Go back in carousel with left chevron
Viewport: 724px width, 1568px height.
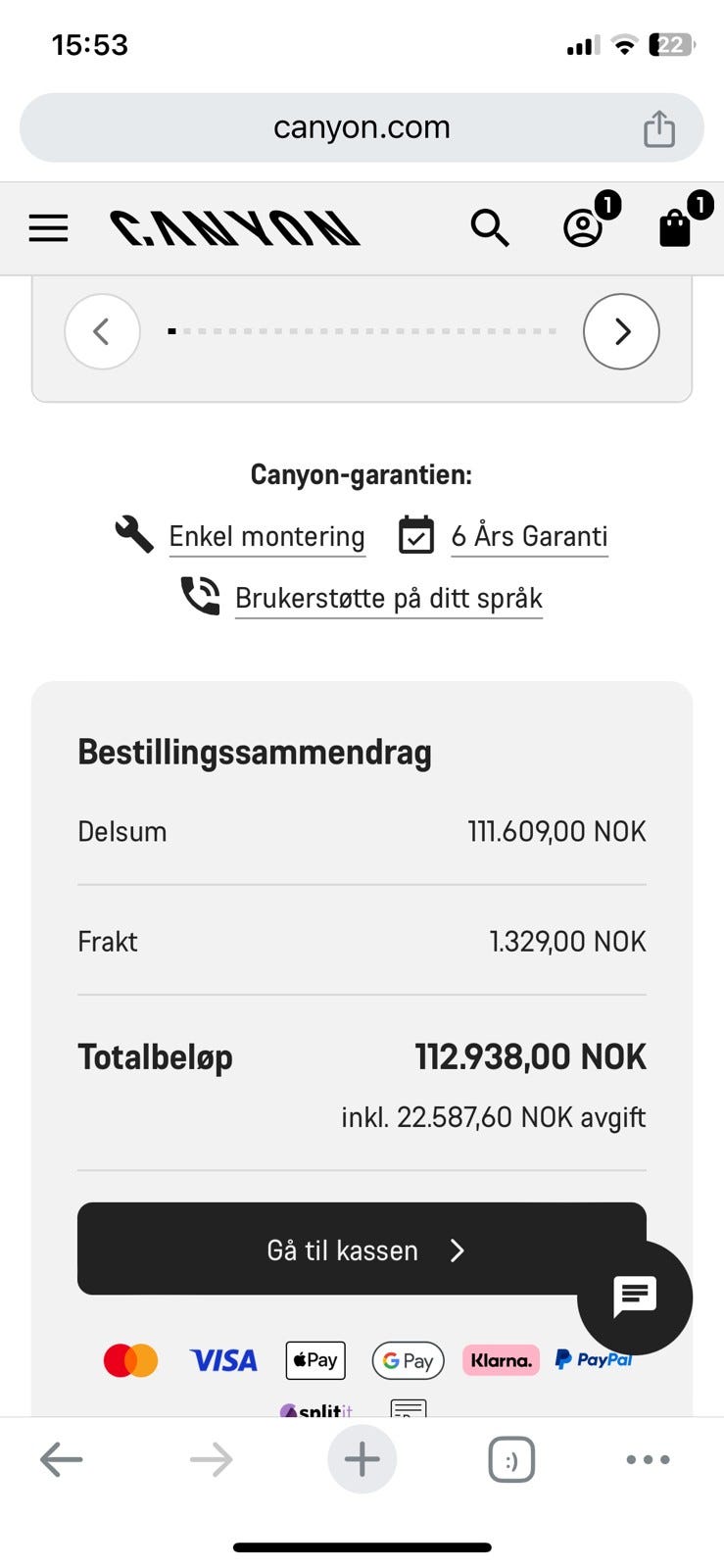point(102,331)
